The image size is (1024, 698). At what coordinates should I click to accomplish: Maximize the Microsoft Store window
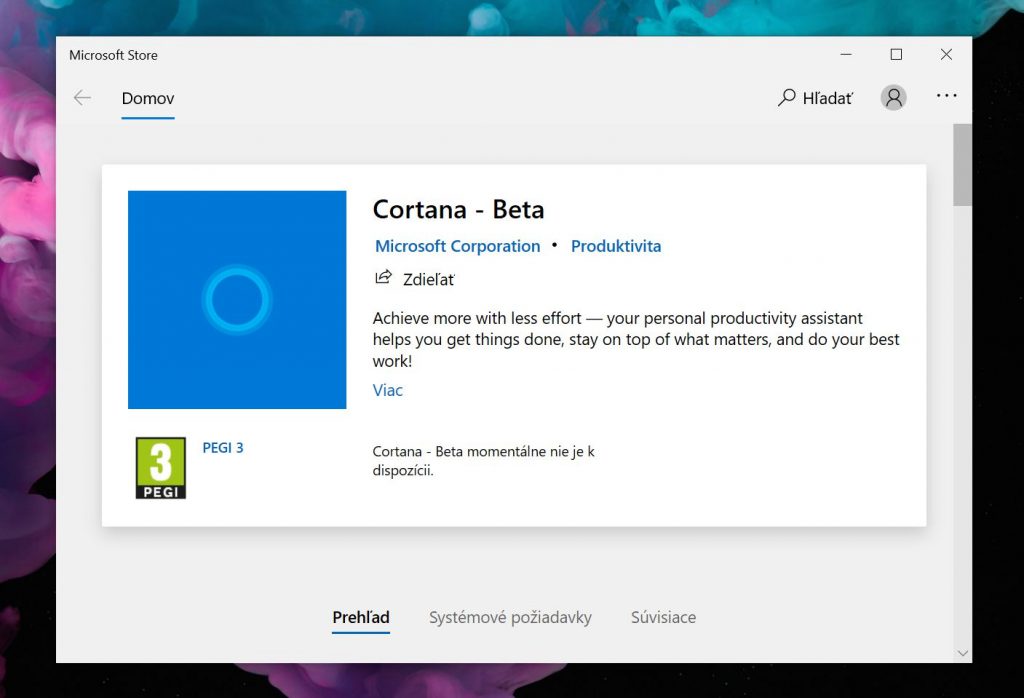click(x=897, y=55)
